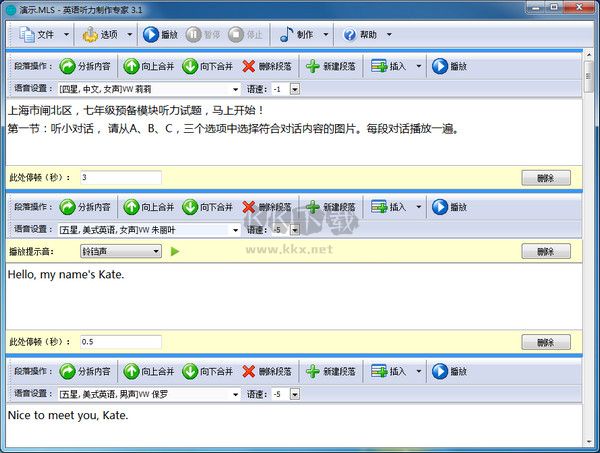Click 向上合并 in the first paragraph
The image size is (600, 453).
tap(149, 66)
